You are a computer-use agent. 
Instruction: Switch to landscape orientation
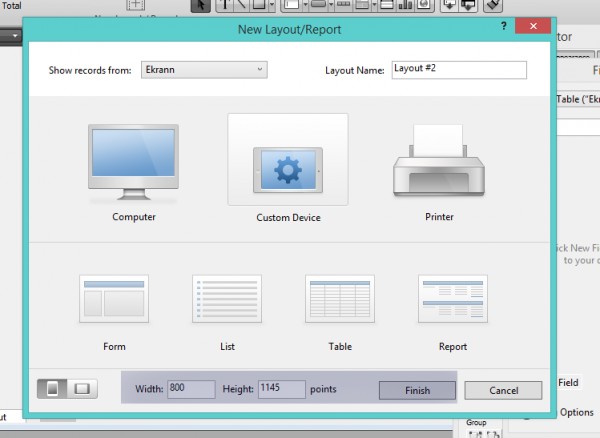tap(82, 389)
